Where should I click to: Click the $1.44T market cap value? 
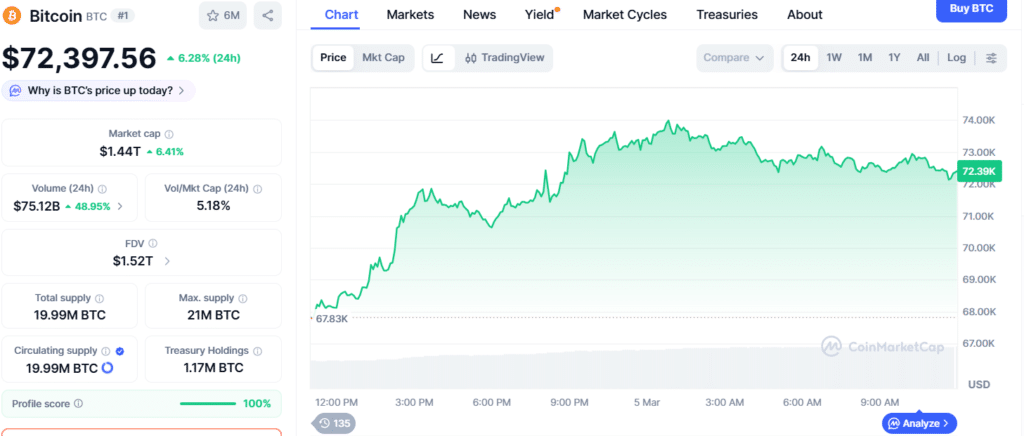point(120,151)
